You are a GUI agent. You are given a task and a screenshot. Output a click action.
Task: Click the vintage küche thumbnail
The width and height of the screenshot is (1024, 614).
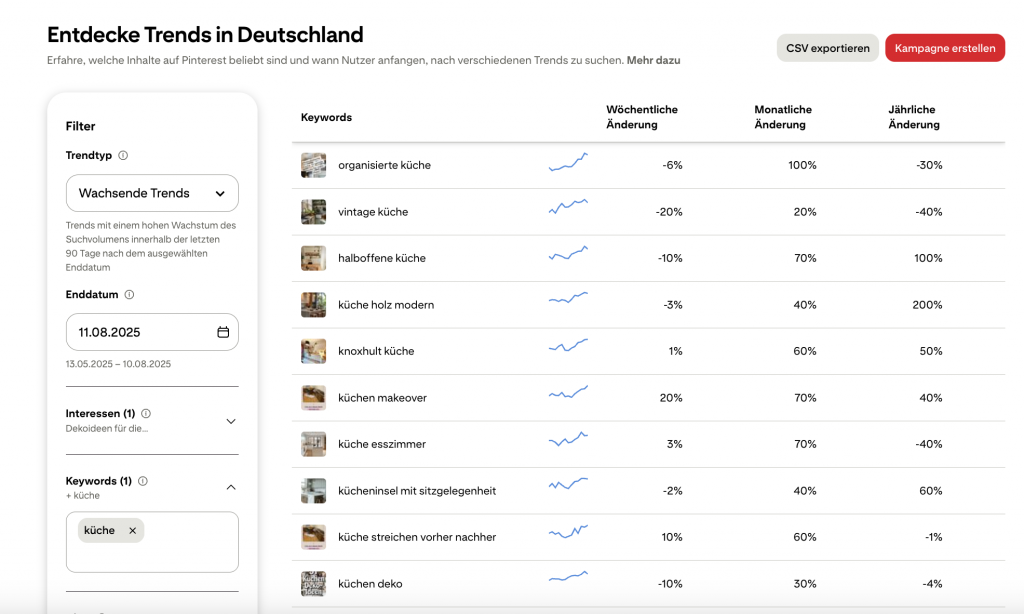[x=314, y=212]
